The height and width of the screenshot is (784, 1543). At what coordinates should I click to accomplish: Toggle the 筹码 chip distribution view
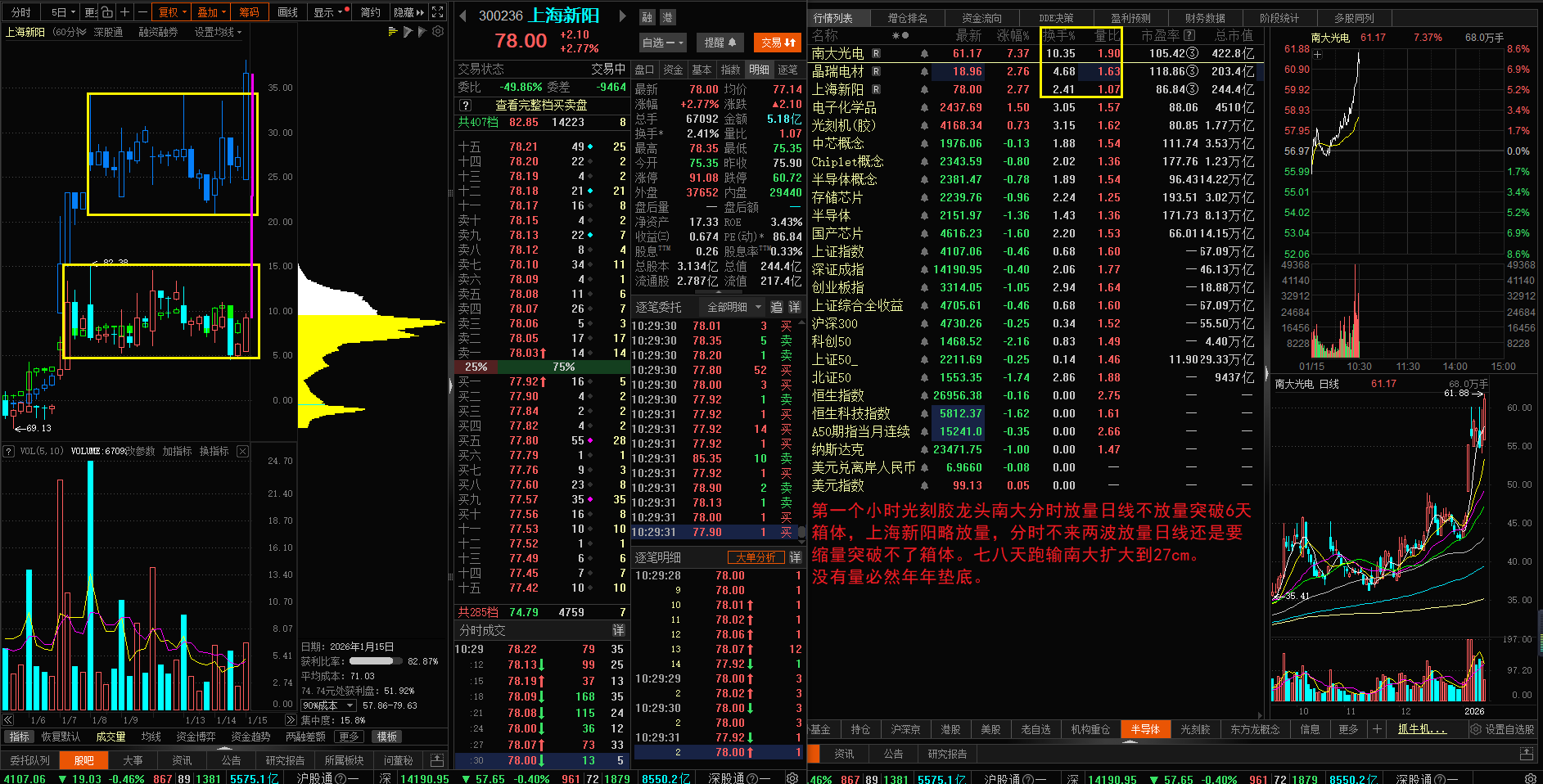(249, 12)
